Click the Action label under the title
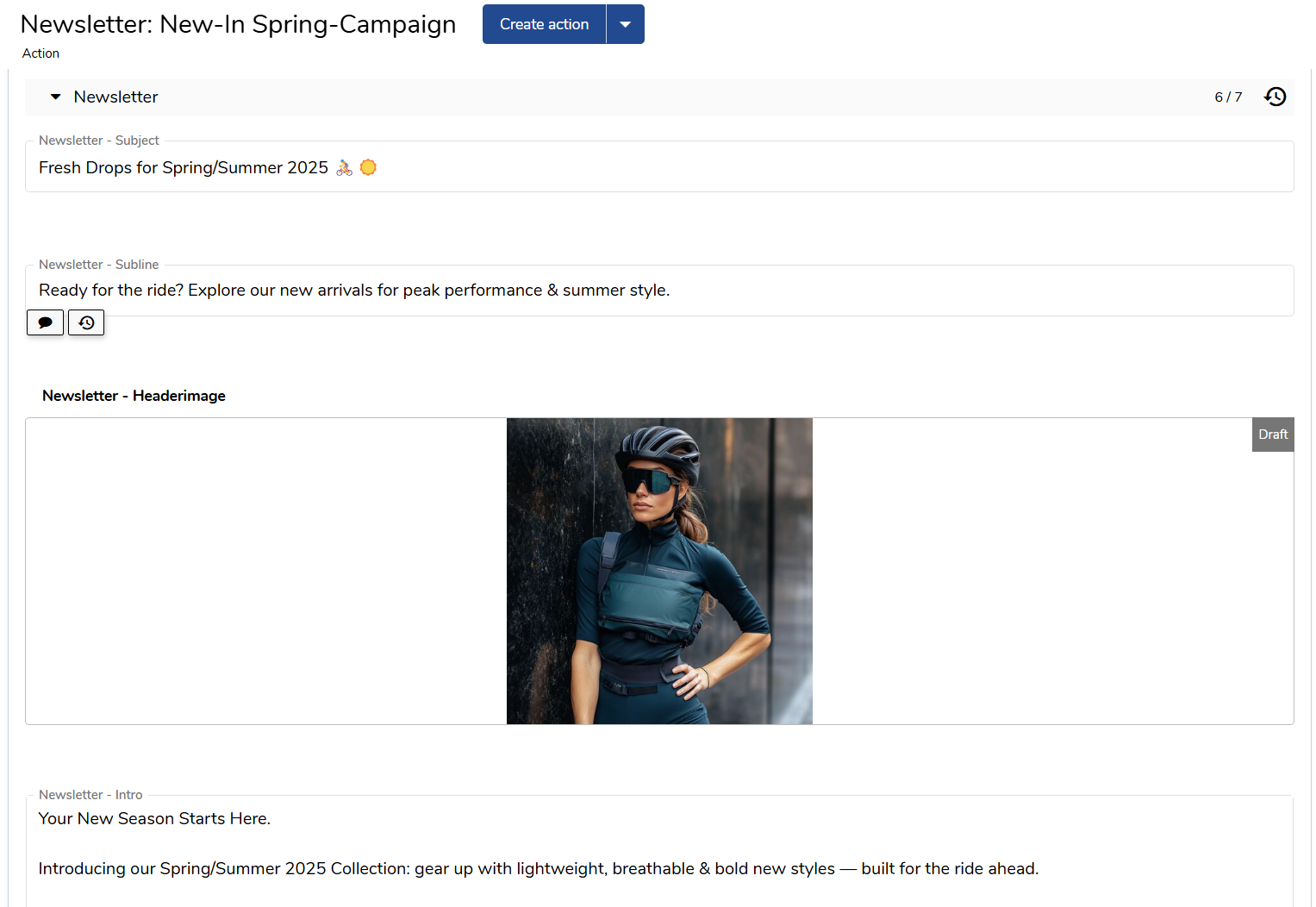This screenshot has height=907, width=1316. 41,53
